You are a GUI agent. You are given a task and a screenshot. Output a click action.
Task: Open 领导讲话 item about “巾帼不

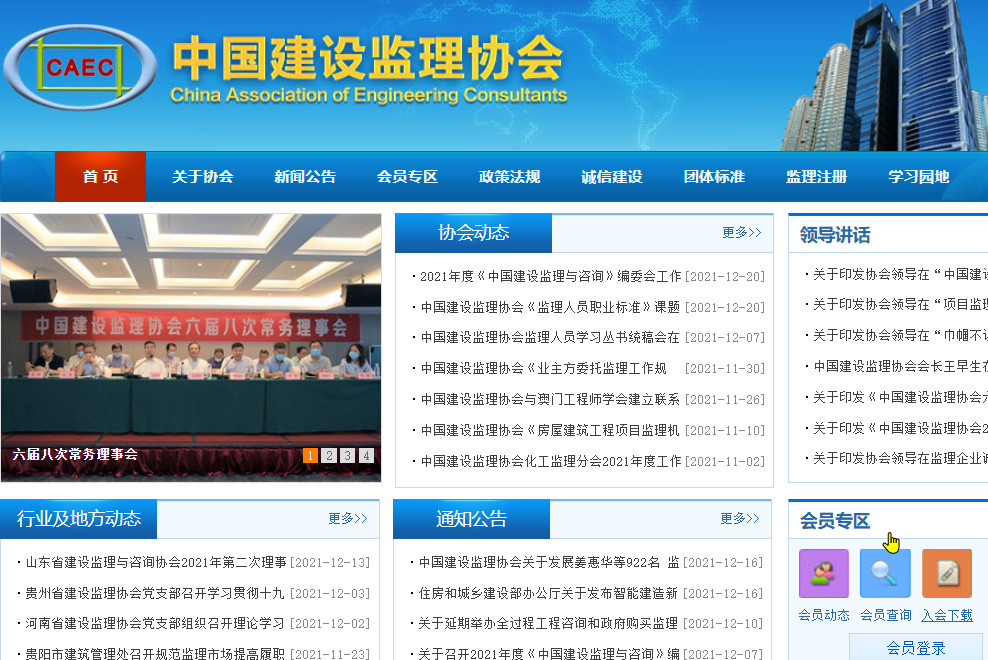click(900, 335)
